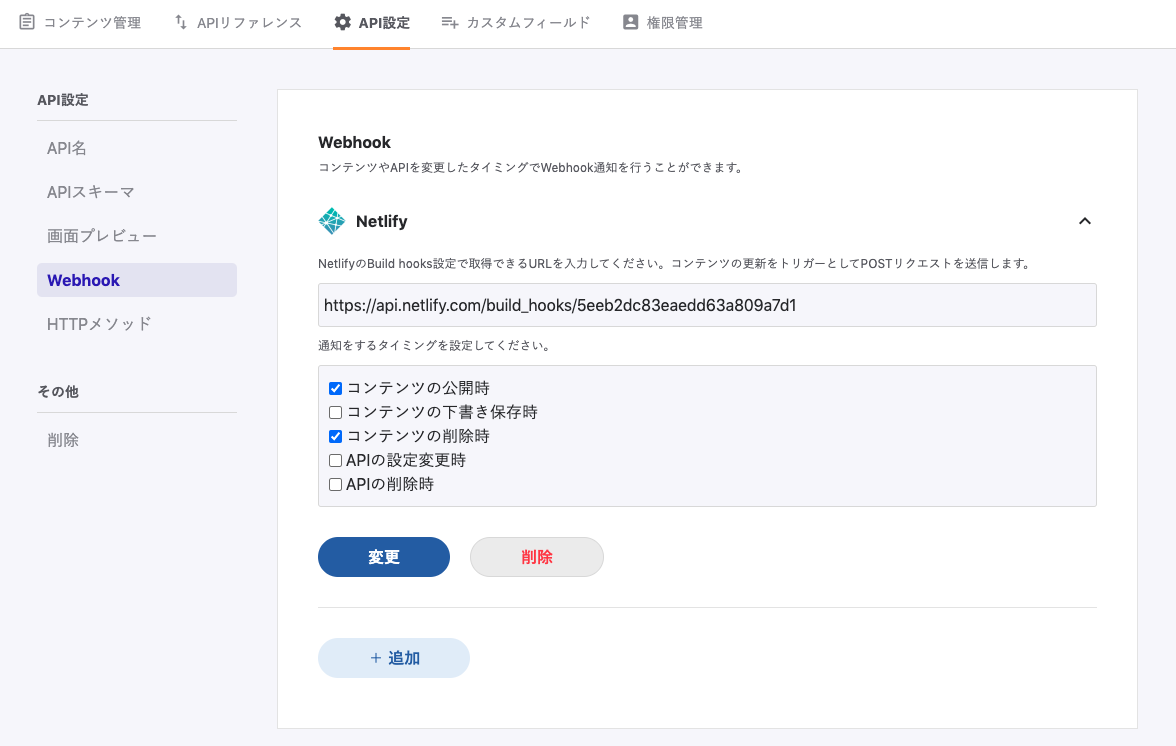Click the Netlify logo icon
1176x746 pixels.
332,221
